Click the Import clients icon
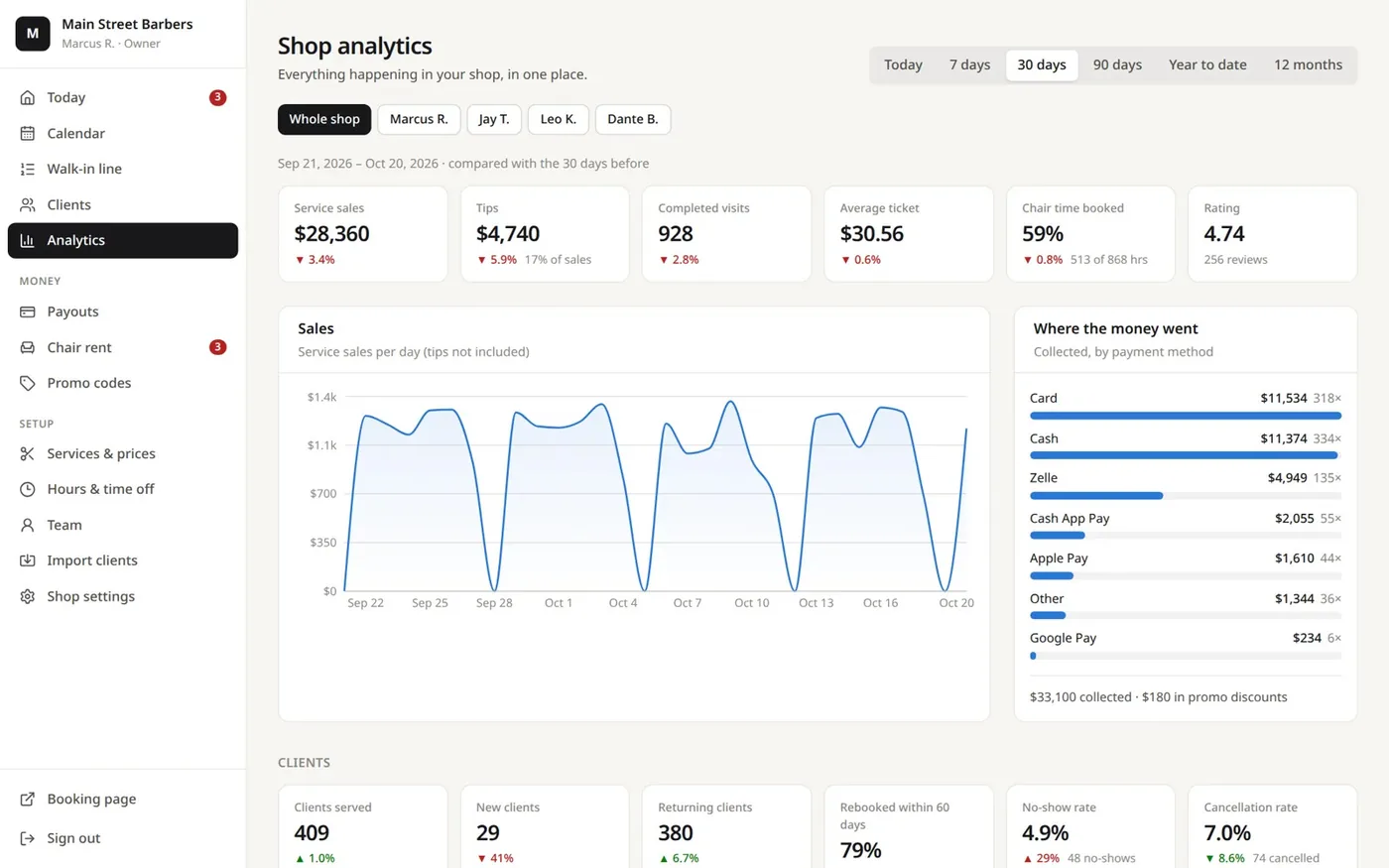 pyautogui.click(x=28, y=560)
